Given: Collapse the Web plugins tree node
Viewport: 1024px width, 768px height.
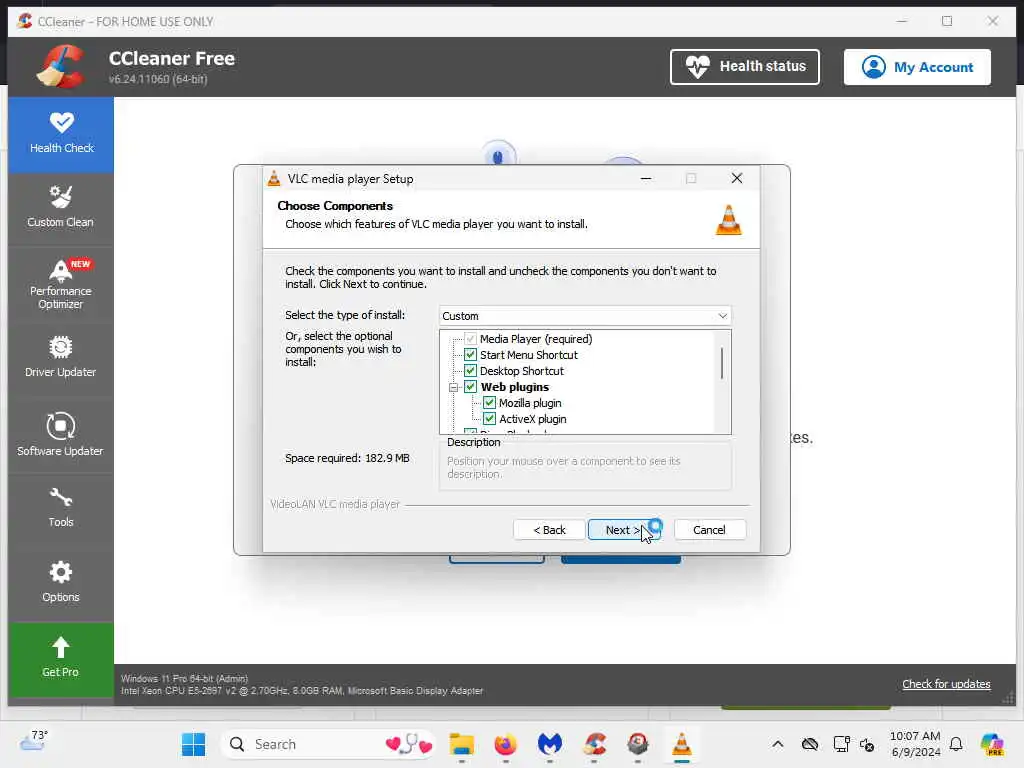Looking at the screenshot, I should [453, 387].
